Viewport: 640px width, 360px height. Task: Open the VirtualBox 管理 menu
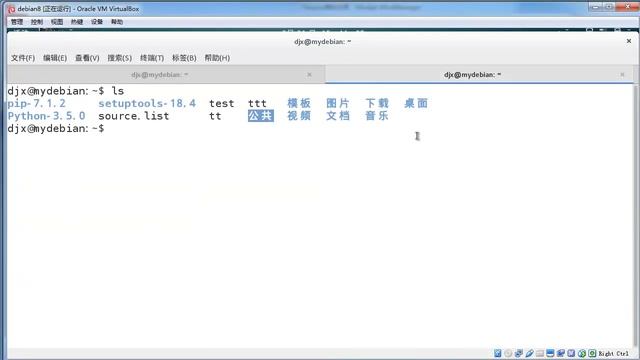tap(17, 22)
